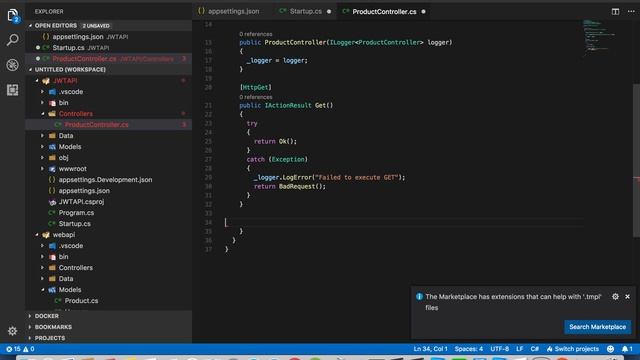The height and width of the screenshot is (360, 640).
Task: Click Ln 34, Col 1 status item
Action: tap(430, 349)
